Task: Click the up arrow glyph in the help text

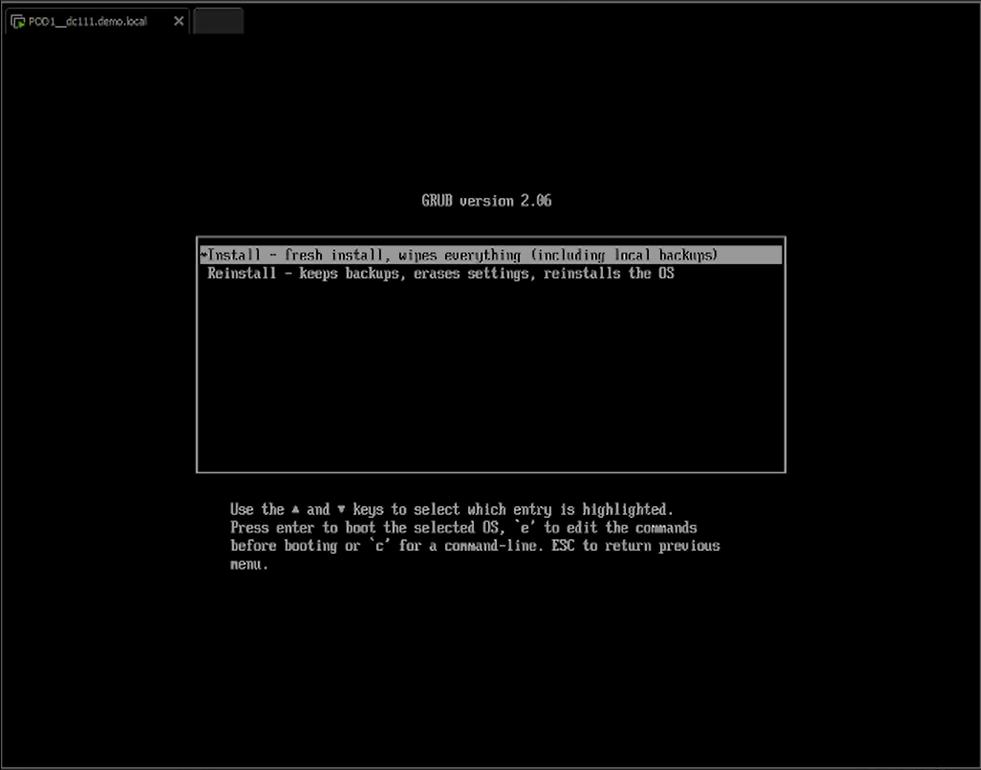Action: (x=296, y=509)
